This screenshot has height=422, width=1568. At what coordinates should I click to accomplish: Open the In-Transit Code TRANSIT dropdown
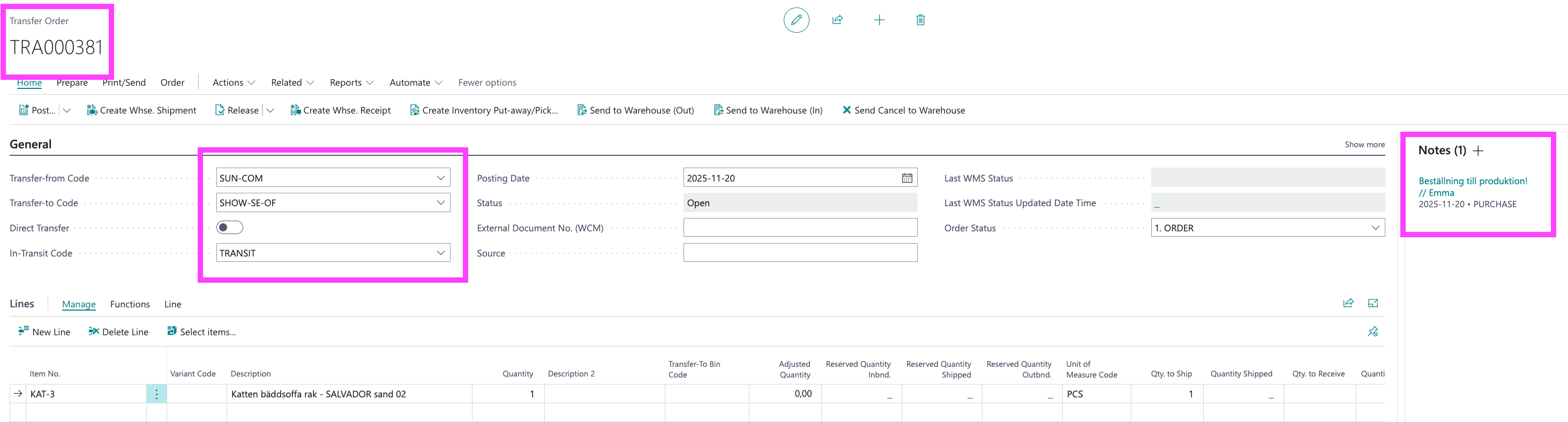[440, 253]
